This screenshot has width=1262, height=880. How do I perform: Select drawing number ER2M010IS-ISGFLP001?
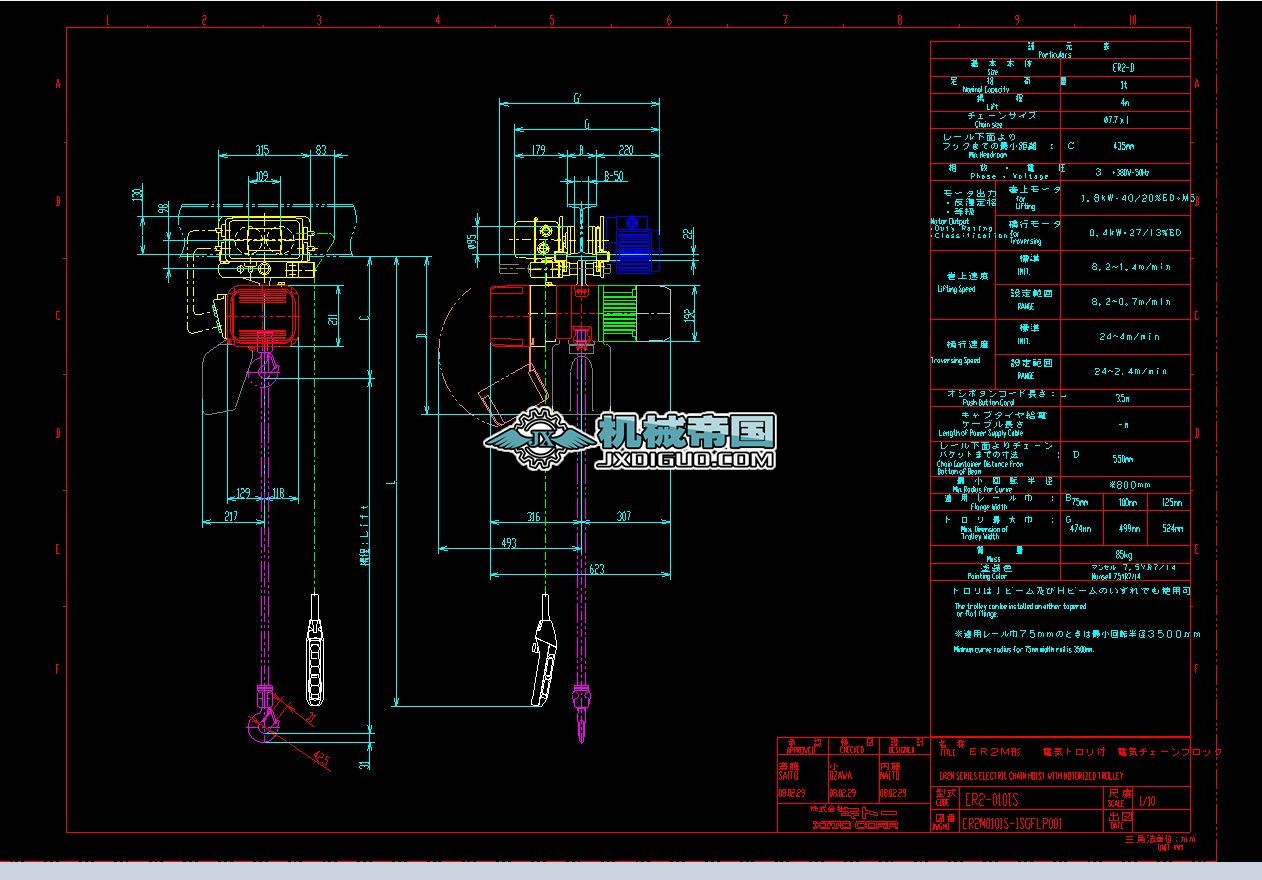1012,825
